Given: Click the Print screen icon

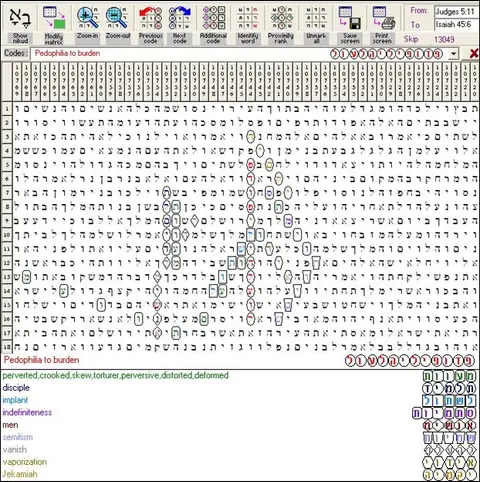Looking at the screenshot, I should click(383, 18).
